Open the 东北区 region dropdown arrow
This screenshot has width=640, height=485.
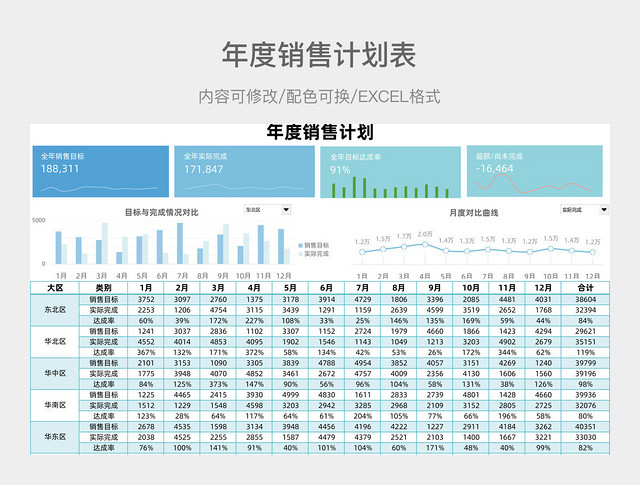pos(286,210)
